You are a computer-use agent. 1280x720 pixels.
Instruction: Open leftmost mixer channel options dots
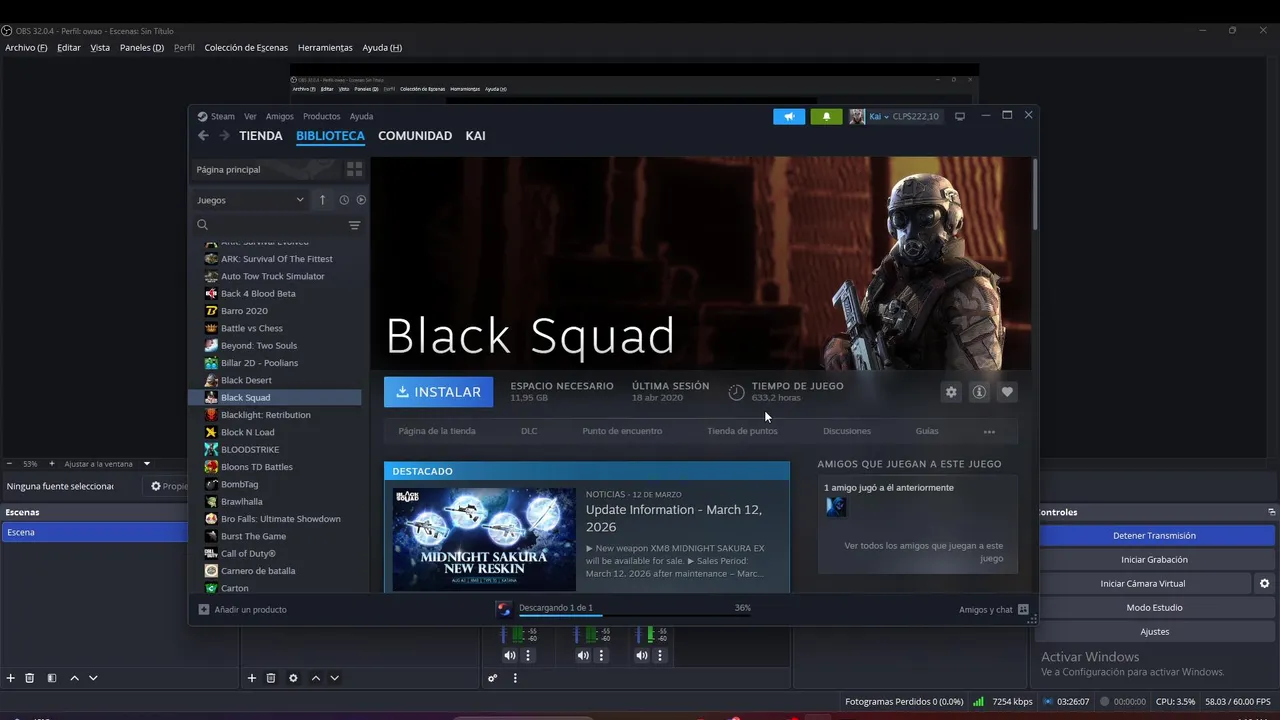(x=528, y=655)
